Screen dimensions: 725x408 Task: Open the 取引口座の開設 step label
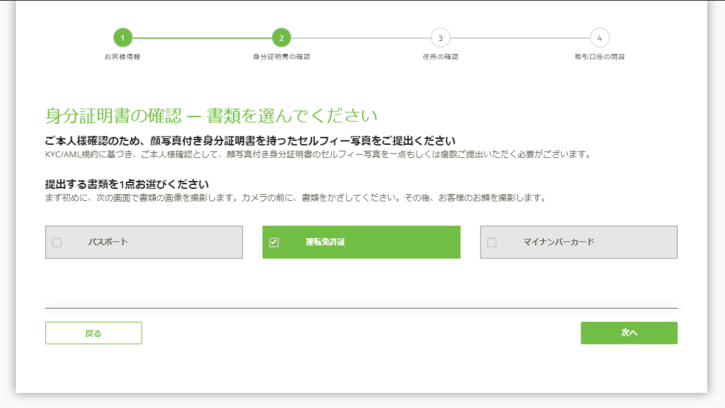click(599, 57)
